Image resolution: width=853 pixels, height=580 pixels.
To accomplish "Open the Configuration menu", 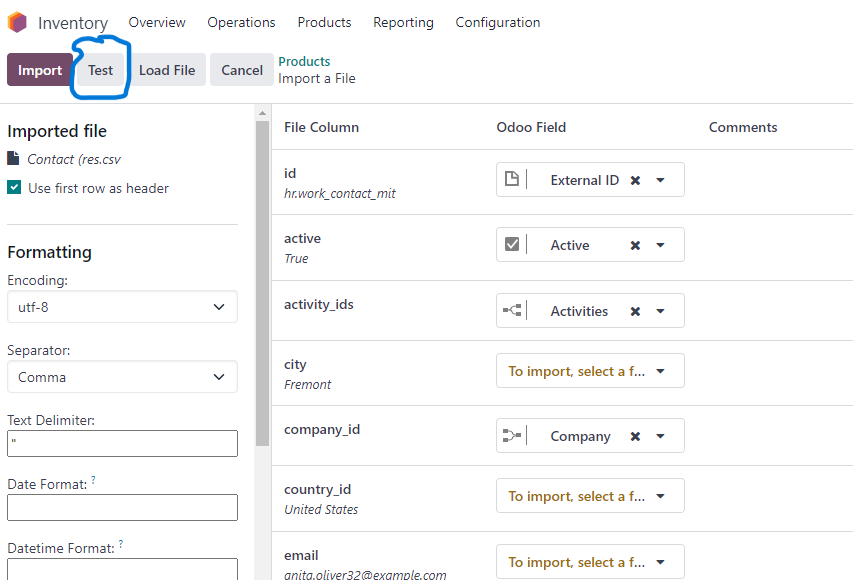I will click(x=498, y=22).
